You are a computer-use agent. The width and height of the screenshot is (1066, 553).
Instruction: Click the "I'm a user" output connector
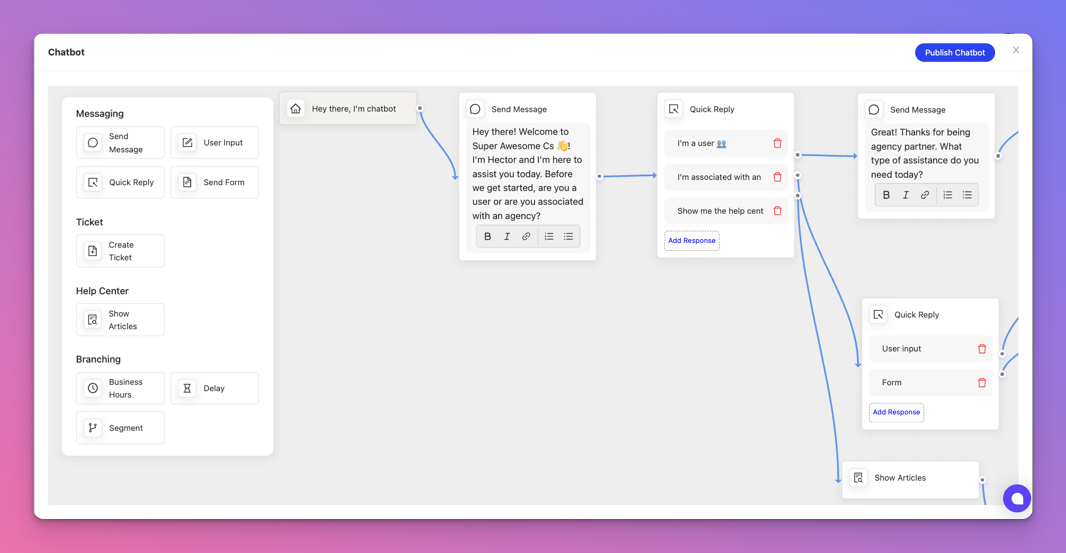[797, 155]
